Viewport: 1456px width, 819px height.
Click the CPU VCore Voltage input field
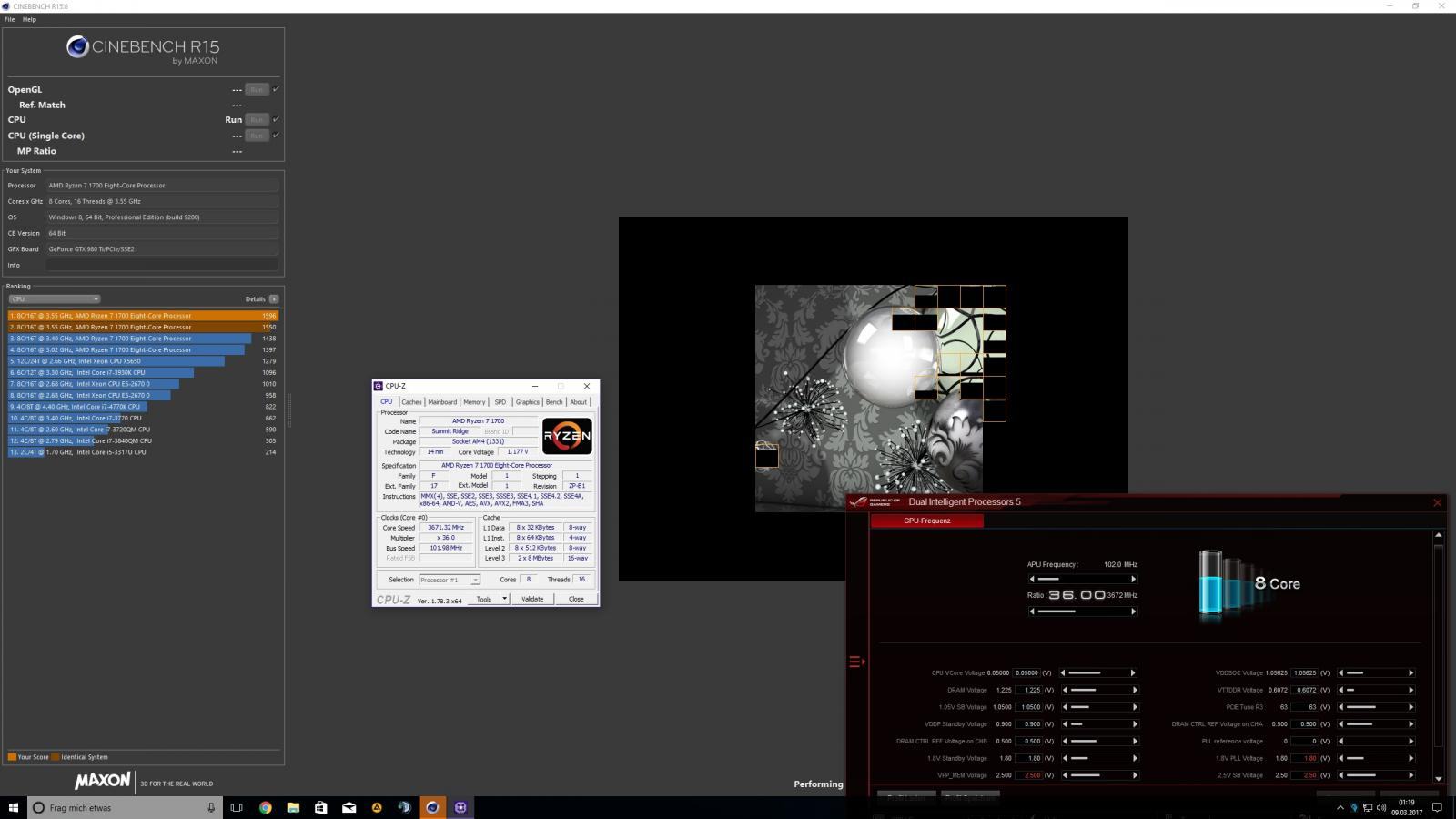pyautogui.click(x=1027, y=672)
